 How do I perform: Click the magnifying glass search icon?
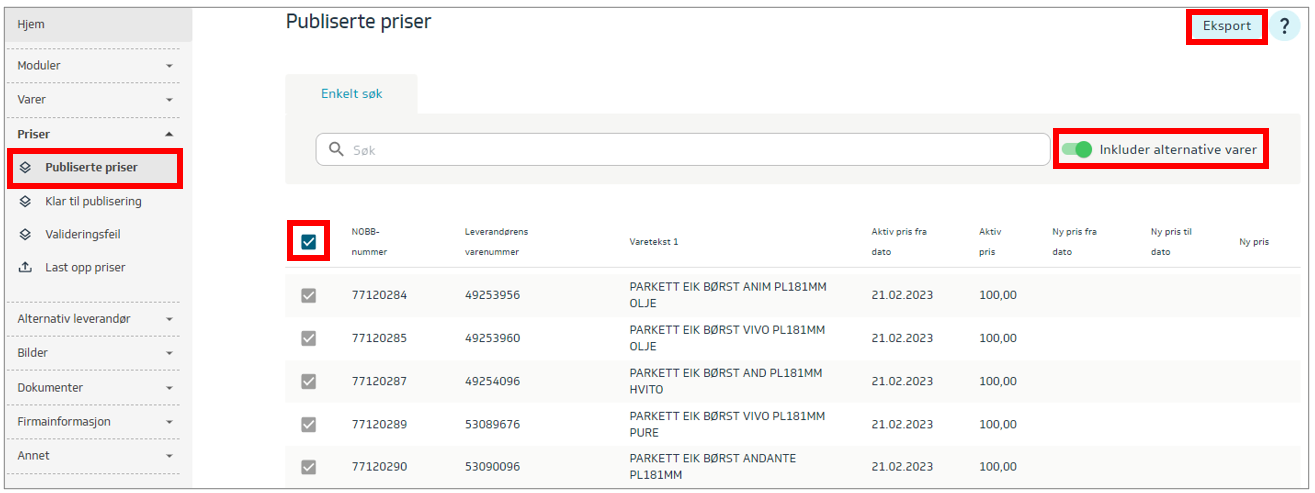[x=336, y=149]
